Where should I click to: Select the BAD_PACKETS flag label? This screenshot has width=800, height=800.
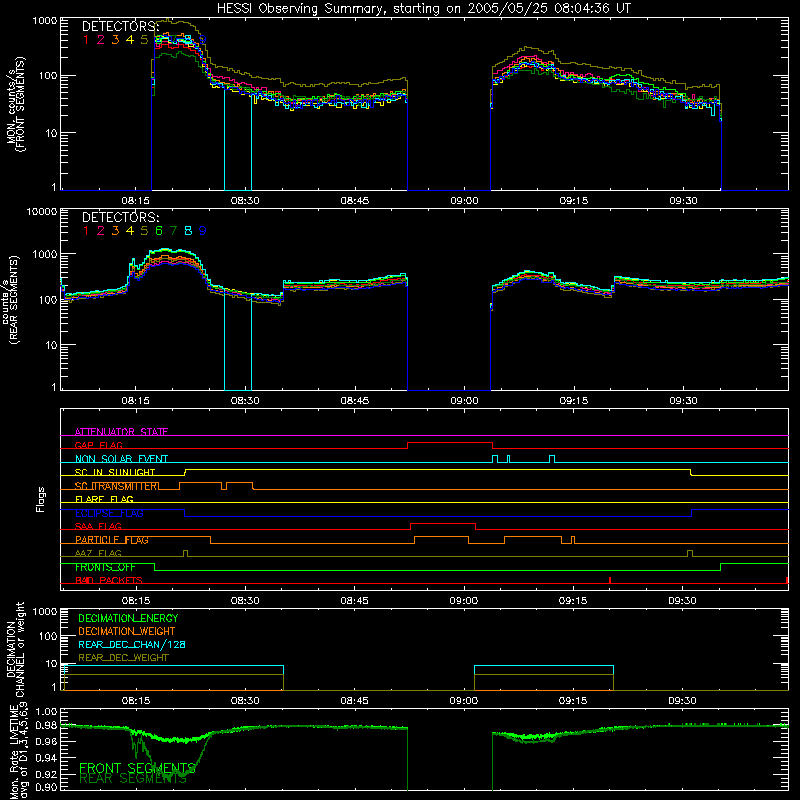[109, 580]
